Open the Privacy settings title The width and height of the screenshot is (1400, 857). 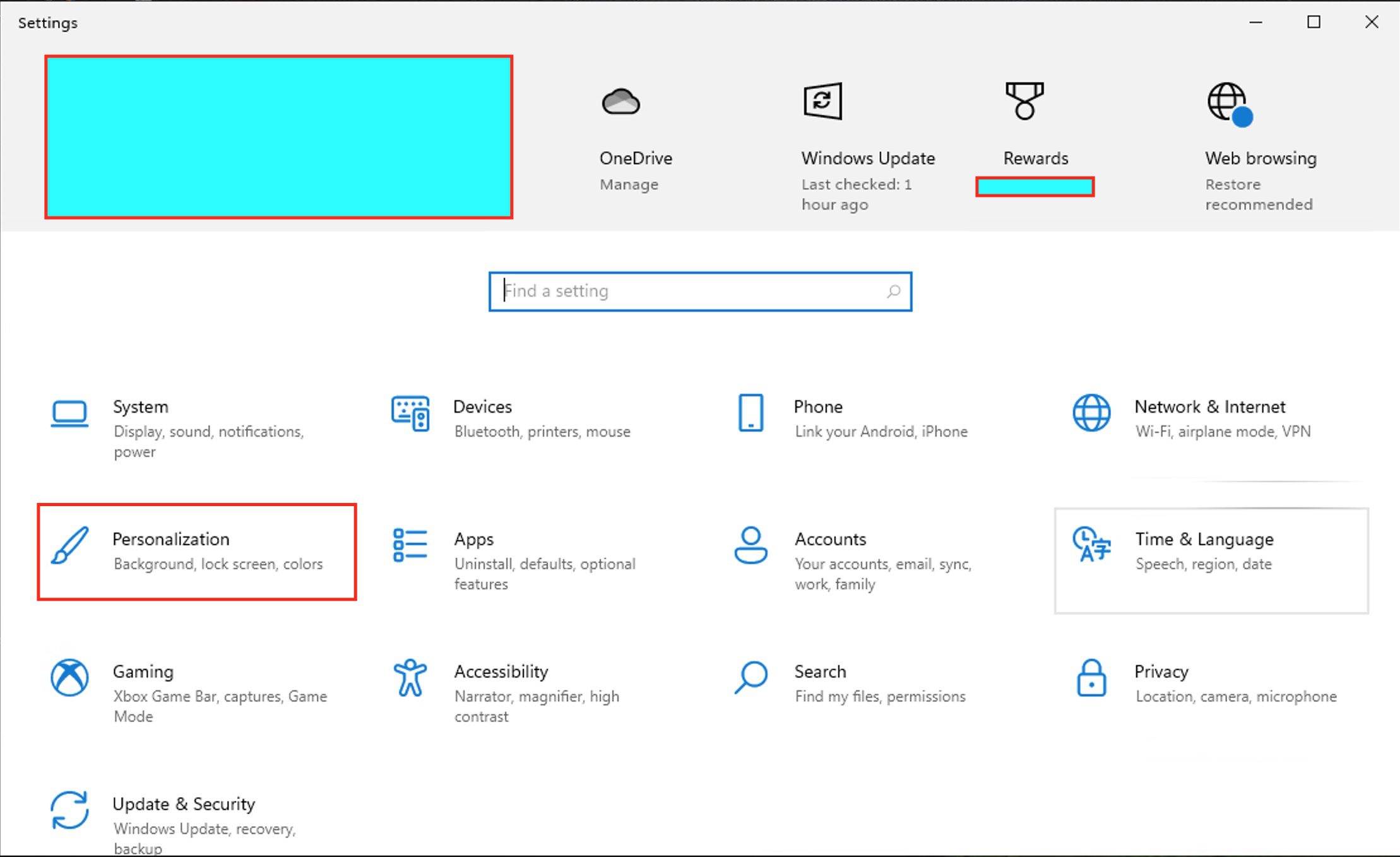[1161, 672]
